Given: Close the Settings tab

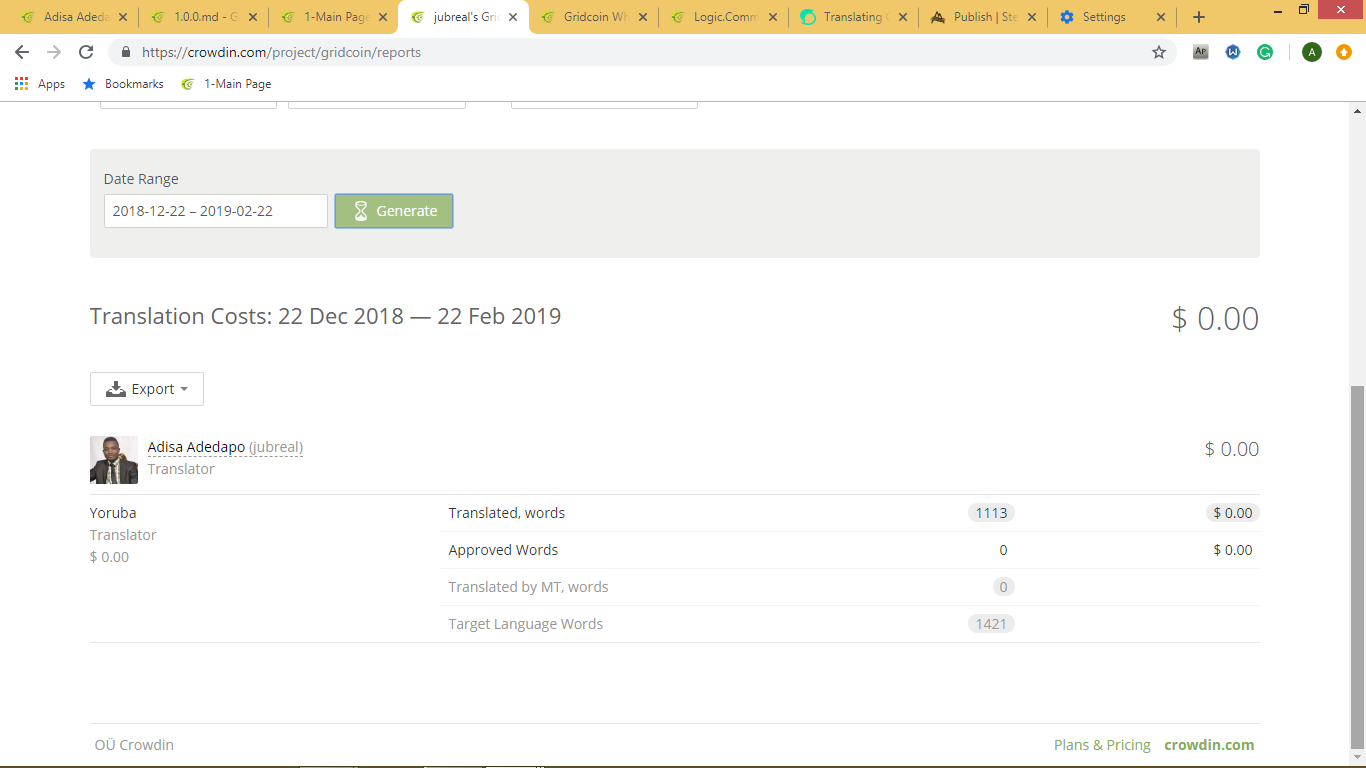Looking at the screenshot, I should (x=1161, y=17).
